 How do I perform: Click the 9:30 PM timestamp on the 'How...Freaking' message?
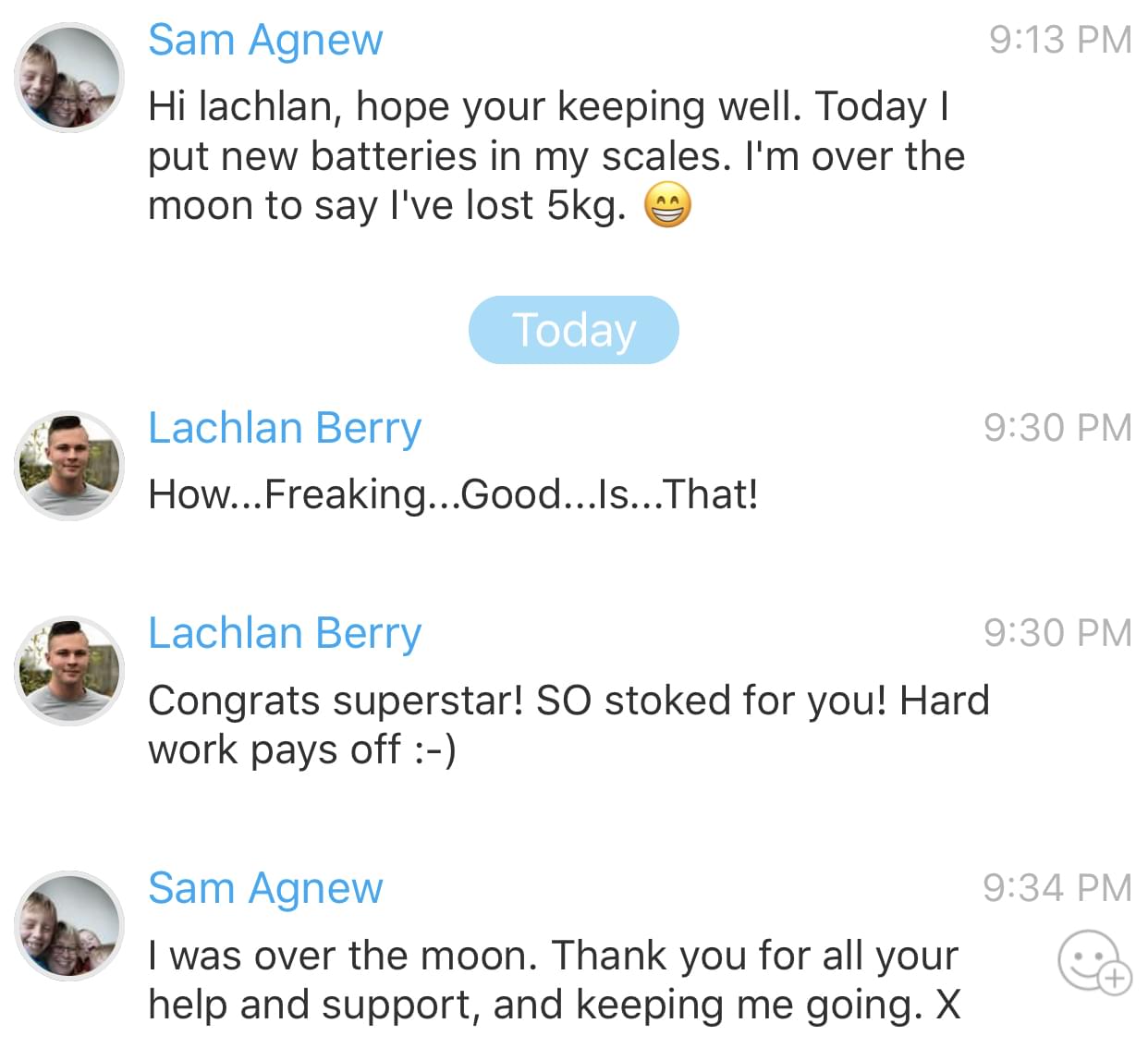tap(1056, 428)
